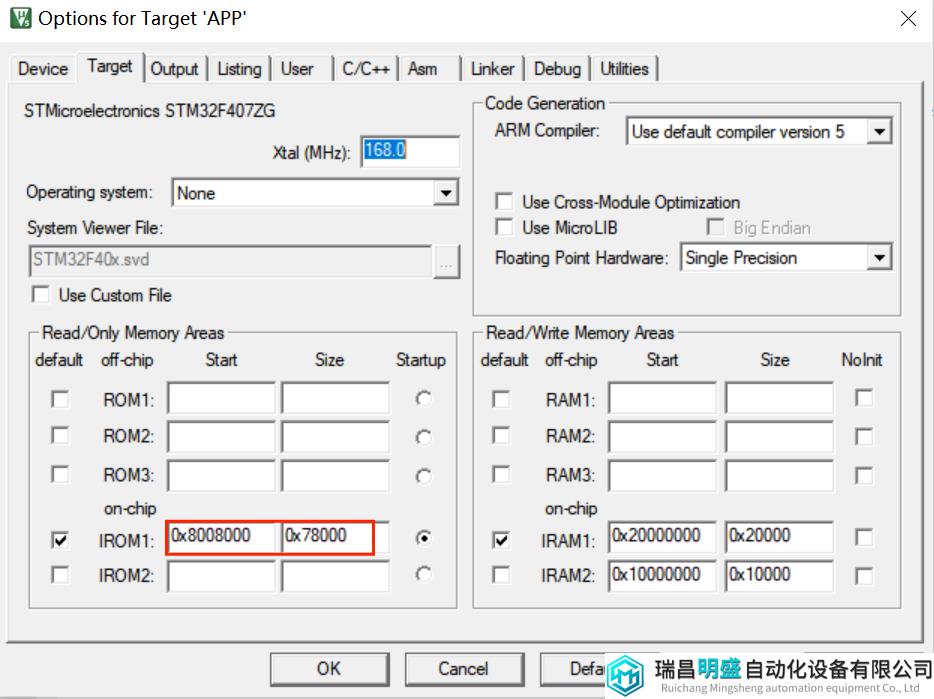Click the IRAM2 Size field 0x10000
The height and width of the screenshot is (699, 934).
(779, 576)
